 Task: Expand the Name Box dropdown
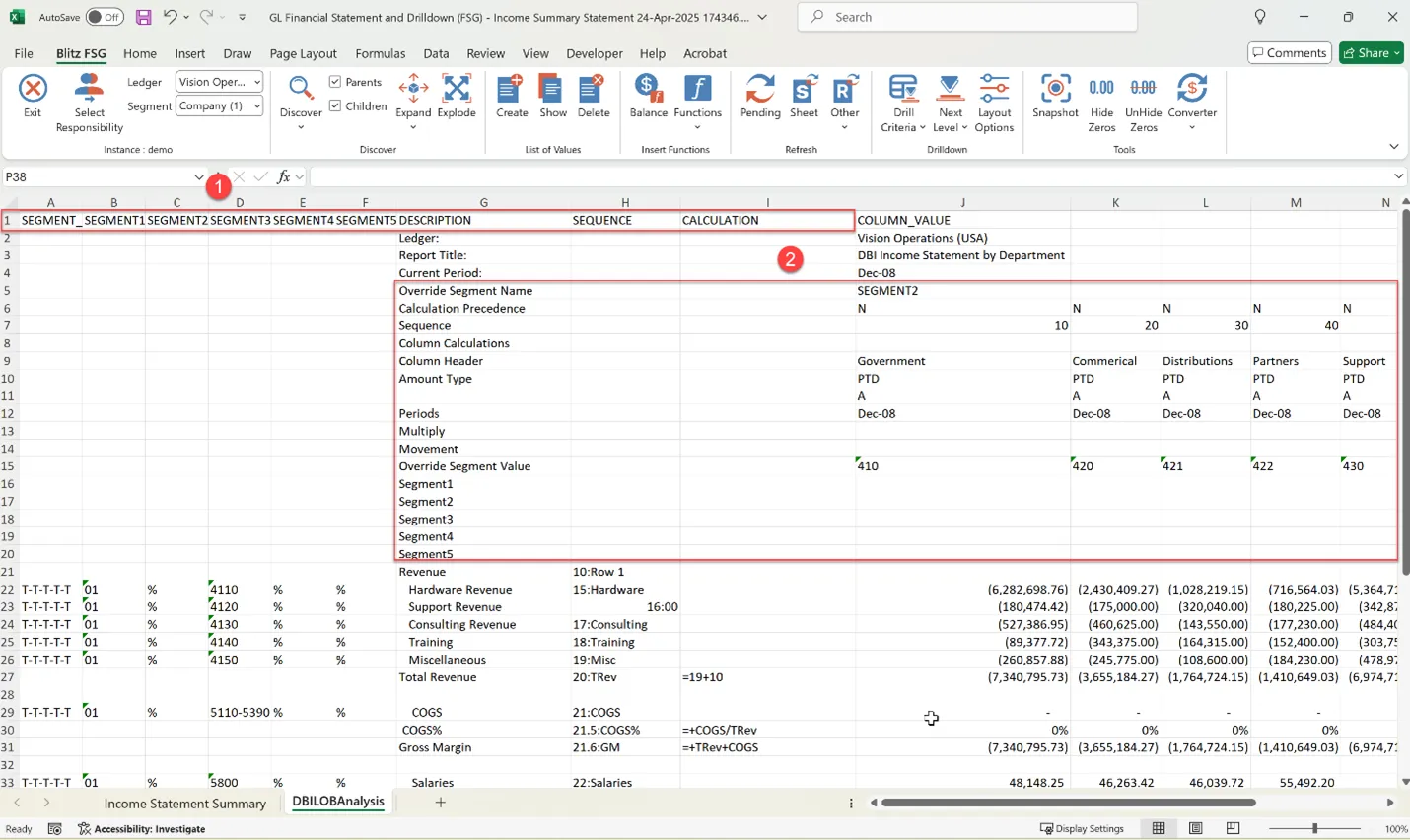pyautogui.click(x=199, y=177)
